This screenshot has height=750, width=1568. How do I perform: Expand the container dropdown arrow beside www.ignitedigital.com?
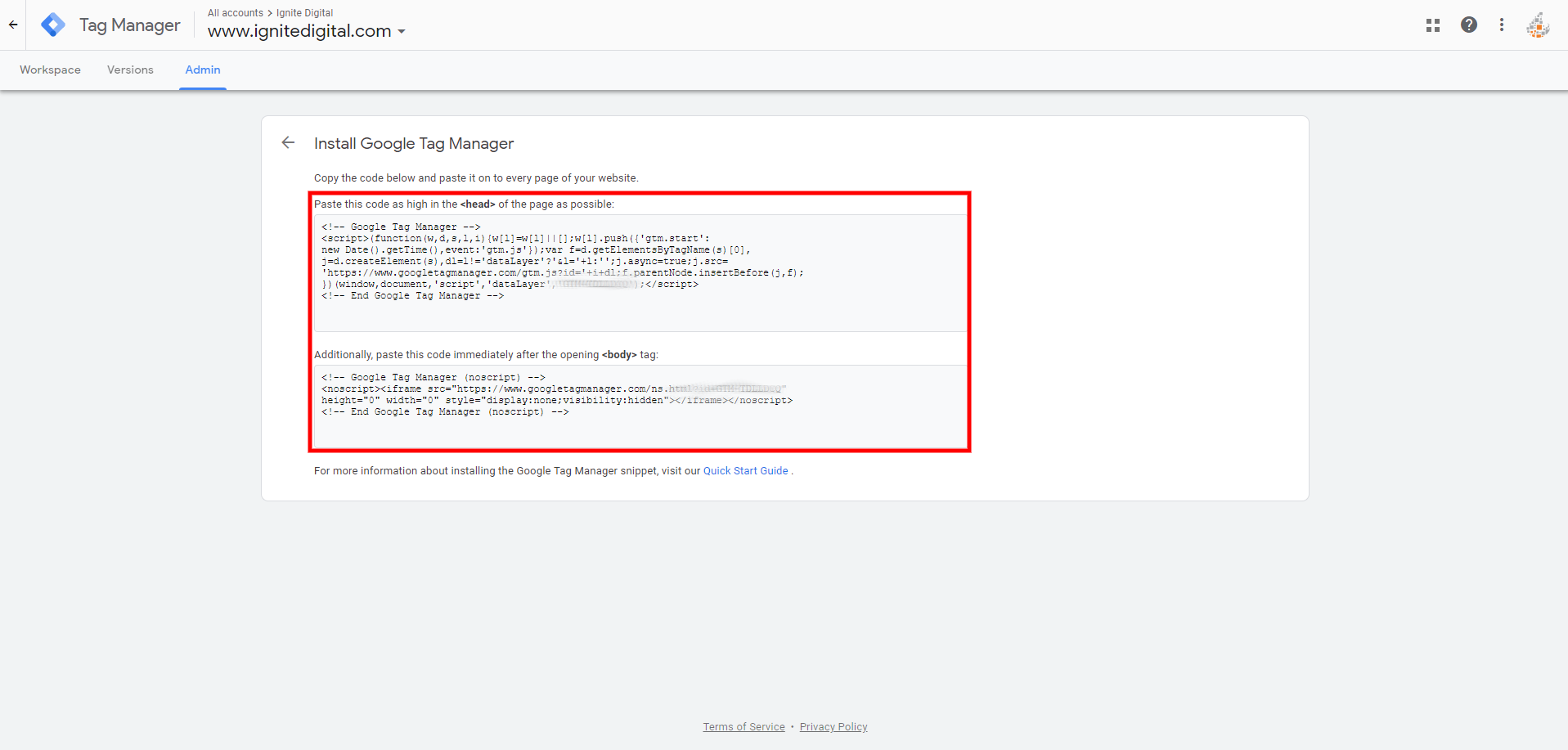[402, 32]
